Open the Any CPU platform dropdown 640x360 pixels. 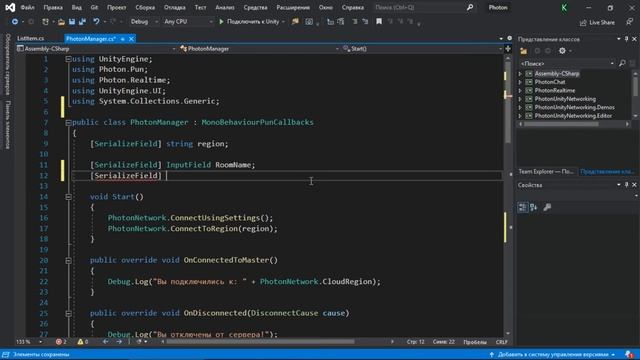[x=188, y=22]
